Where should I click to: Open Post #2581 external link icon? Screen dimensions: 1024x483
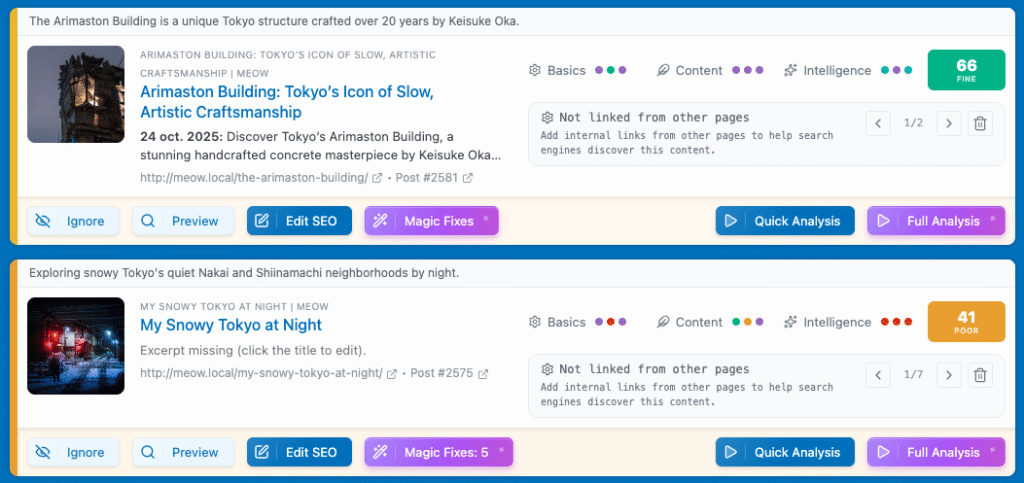point(467,179)
